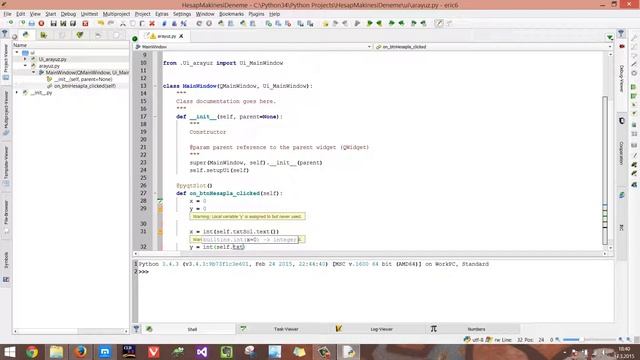Click the red stop/close file toolbar icon
640x360 pixels.
[41, 23]
